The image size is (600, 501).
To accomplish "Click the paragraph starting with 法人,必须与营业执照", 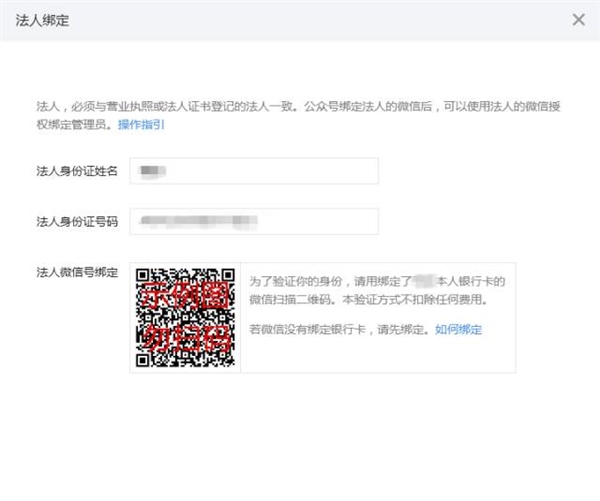I will pos(300,106).
